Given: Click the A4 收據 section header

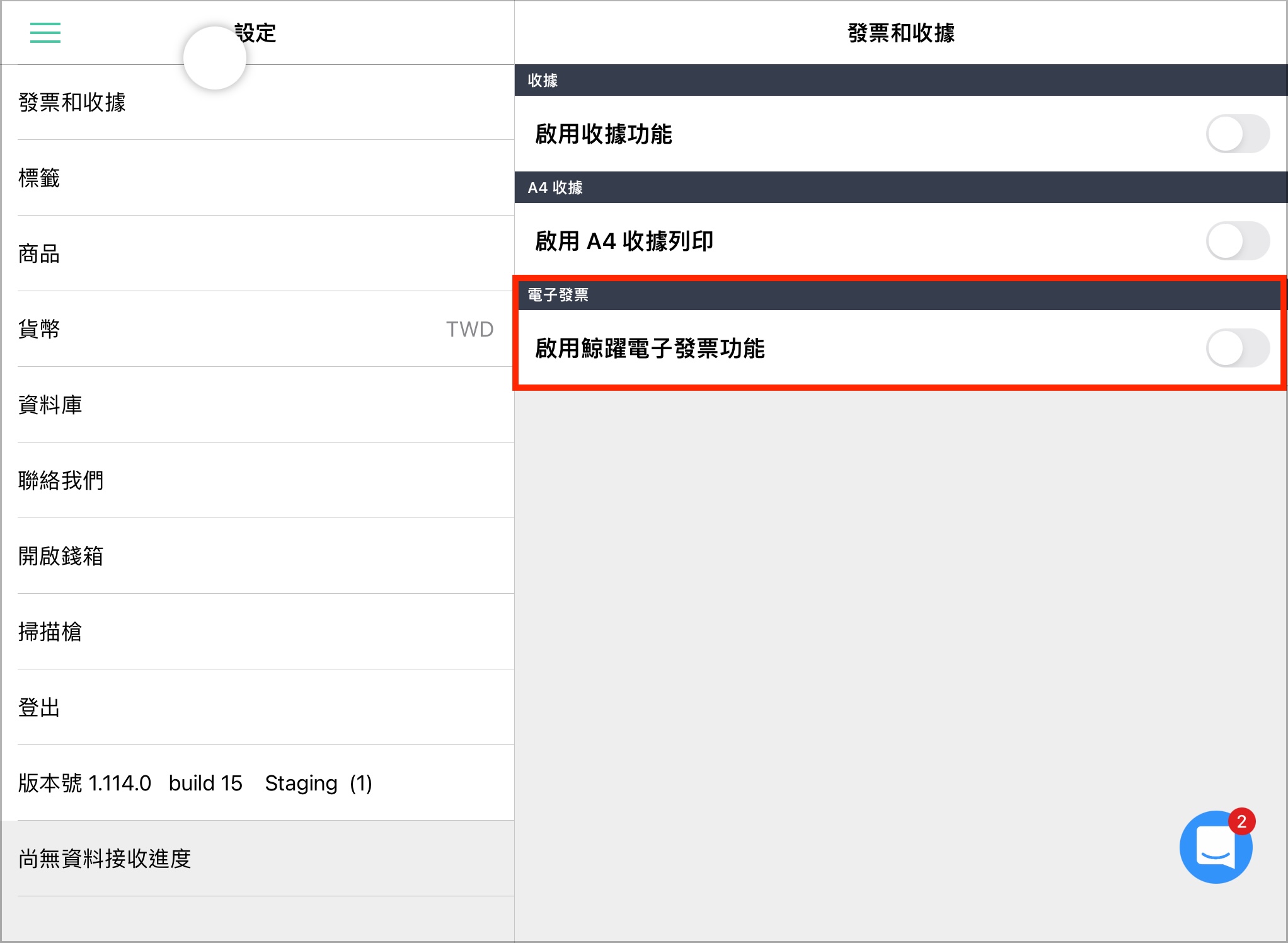Looking at the screenshot, I should 900,187.
